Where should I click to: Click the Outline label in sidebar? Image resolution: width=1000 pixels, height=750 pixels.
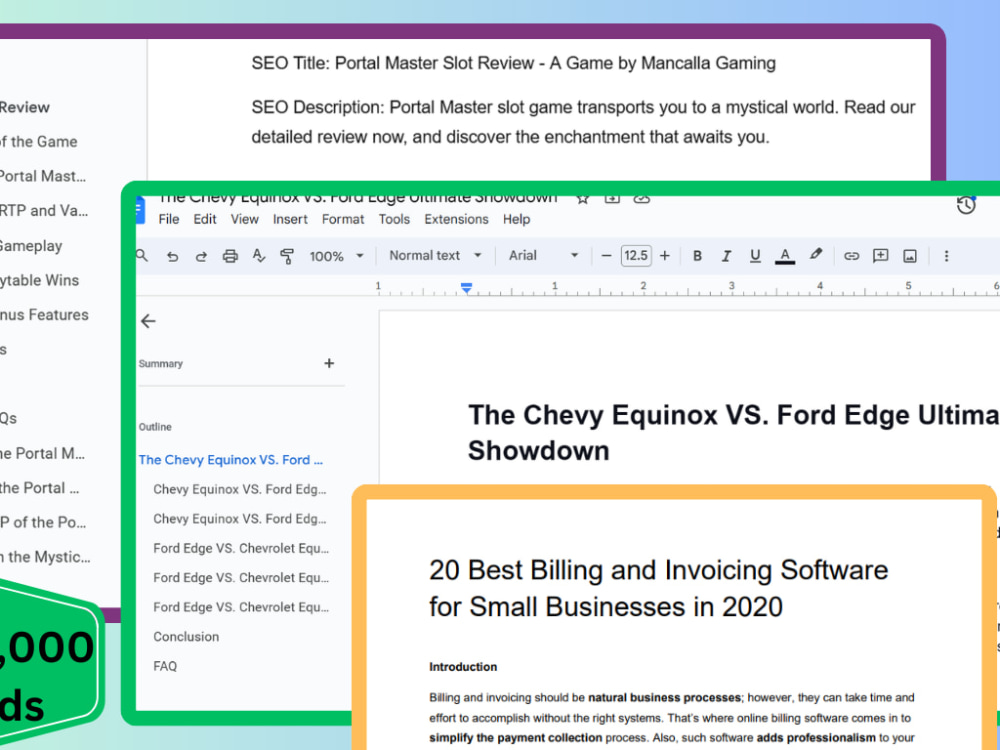pyautogui.click(x=155, y=427)
